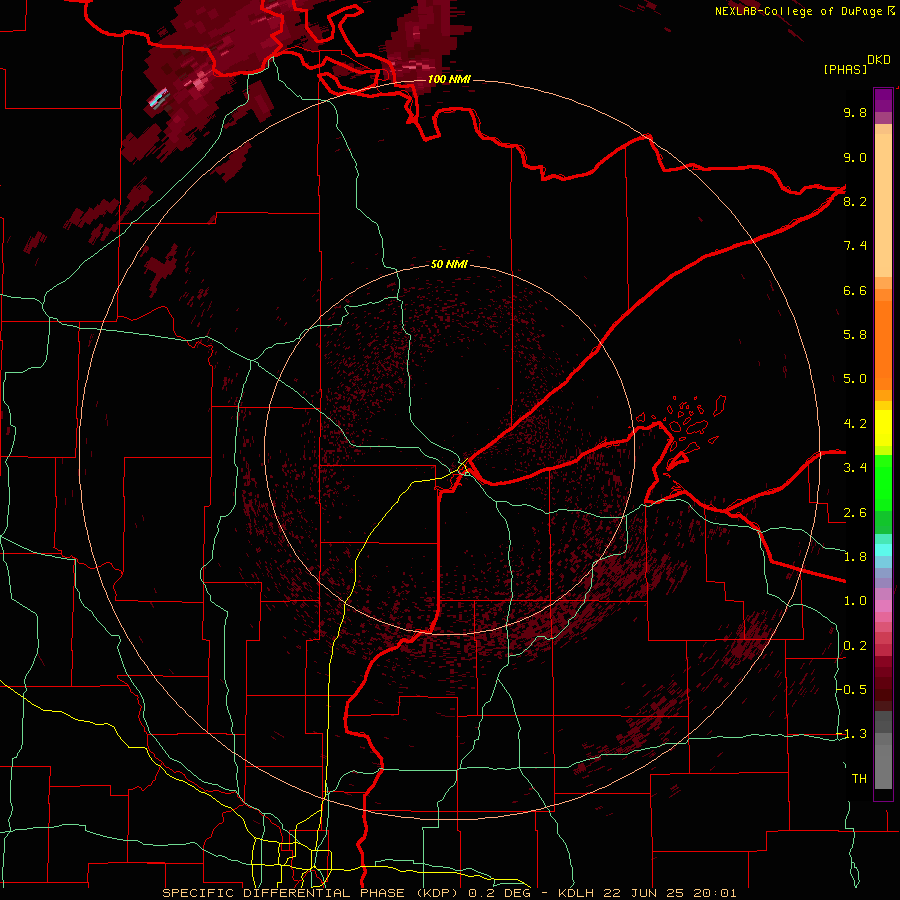Click the 6.6 value on the scale

855,290
